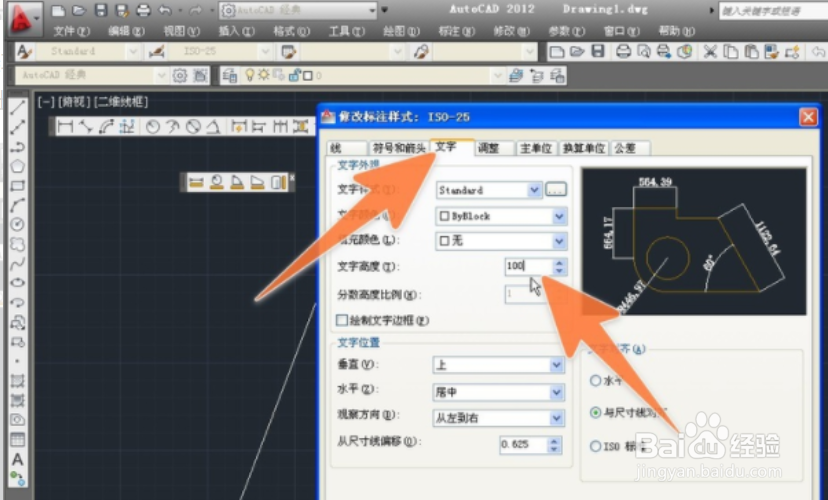
Task: Toggle layer 0 freeze sun icon
Action: [264, 75]
